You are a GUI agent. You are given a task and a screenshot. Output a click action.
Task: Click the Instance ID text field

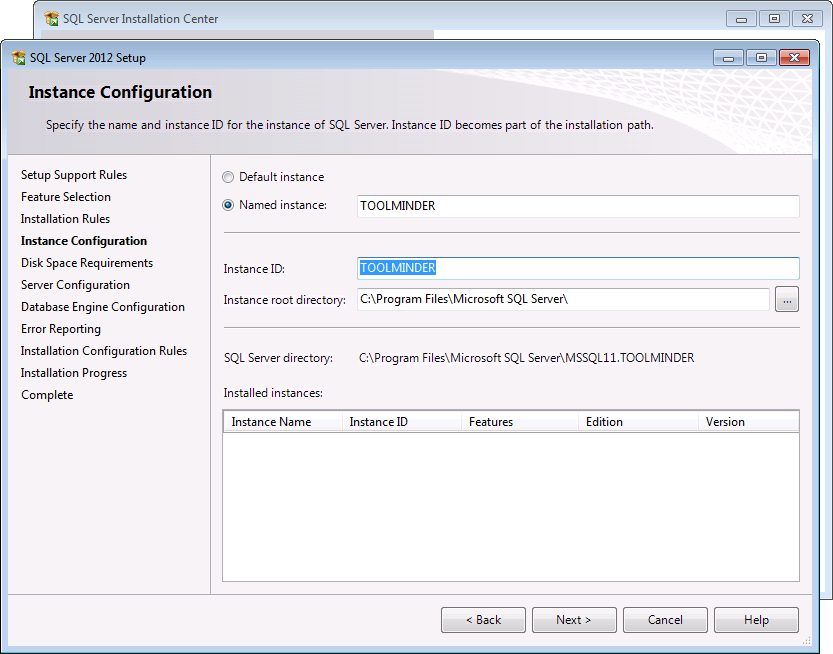(x=578, y=268)
